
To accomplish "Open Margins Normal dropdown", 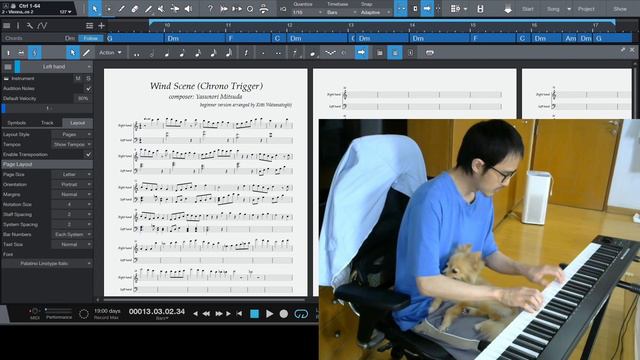I will 72,194.
